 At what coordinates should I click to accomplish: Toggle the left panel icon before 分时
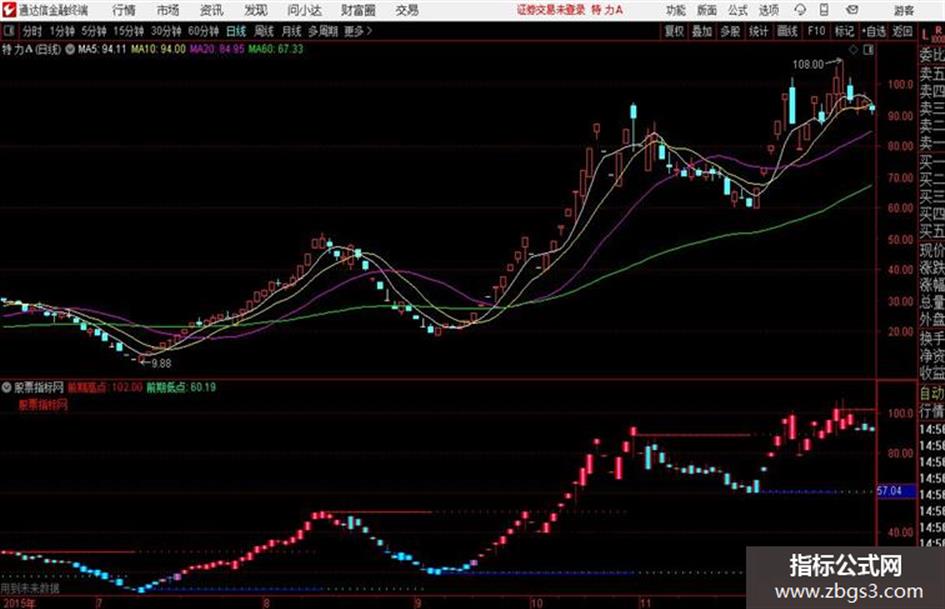pos(8,31)
